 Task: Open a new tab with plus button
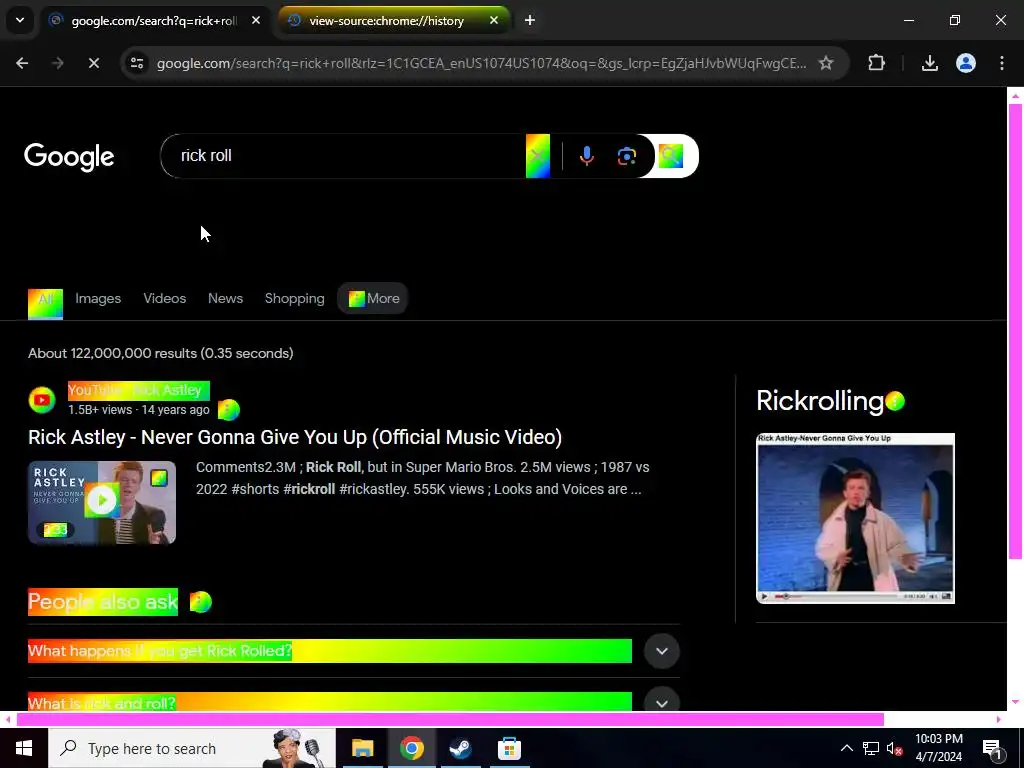[x=530, y=20]
